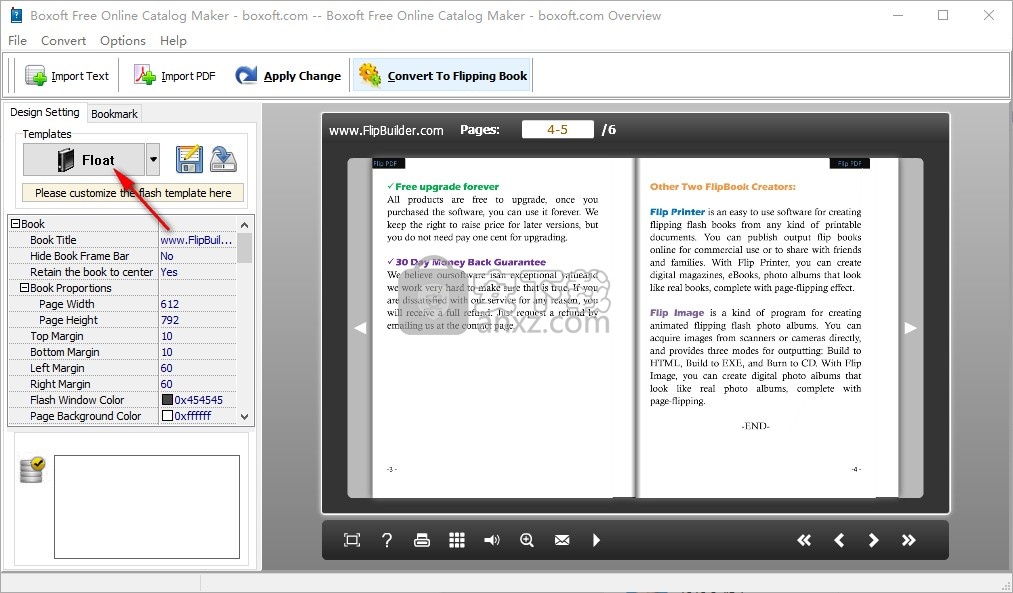Click the Flip Printer link text
Viewport: 1013px width, 593px height.
coord(677,212)
